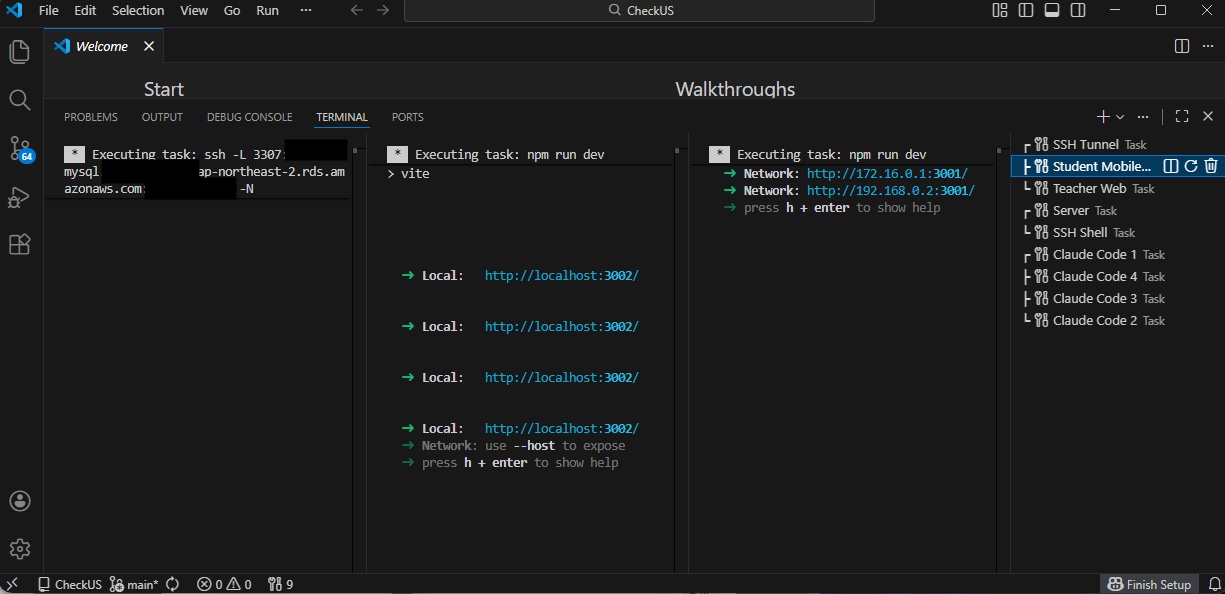This screenshot has width=1225, height=594.
Task: Open the Go menu
Action: point(231,11)
